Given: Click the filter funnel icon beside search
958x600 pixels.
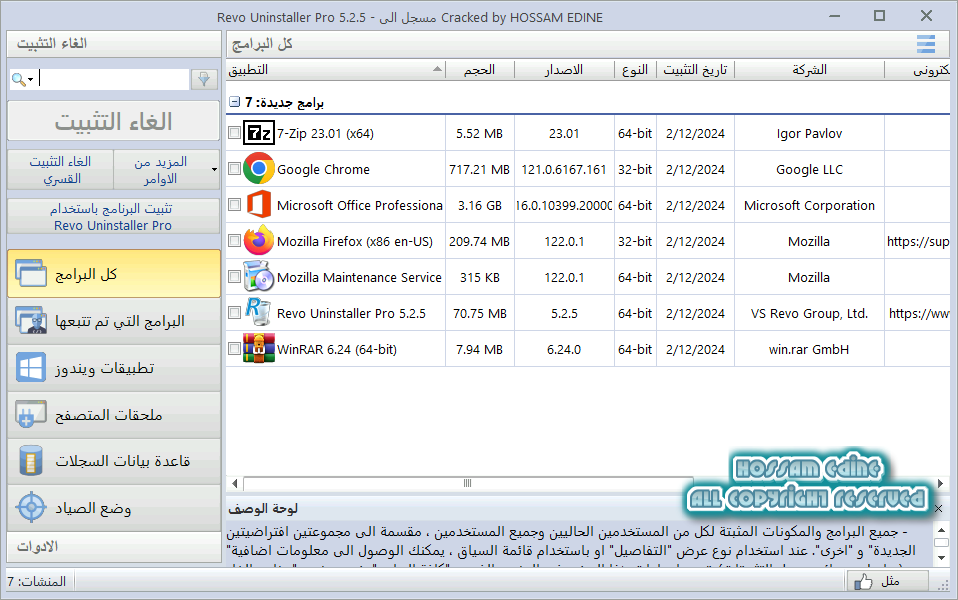Looking at the screenshot, I should [x=204, y=79].
